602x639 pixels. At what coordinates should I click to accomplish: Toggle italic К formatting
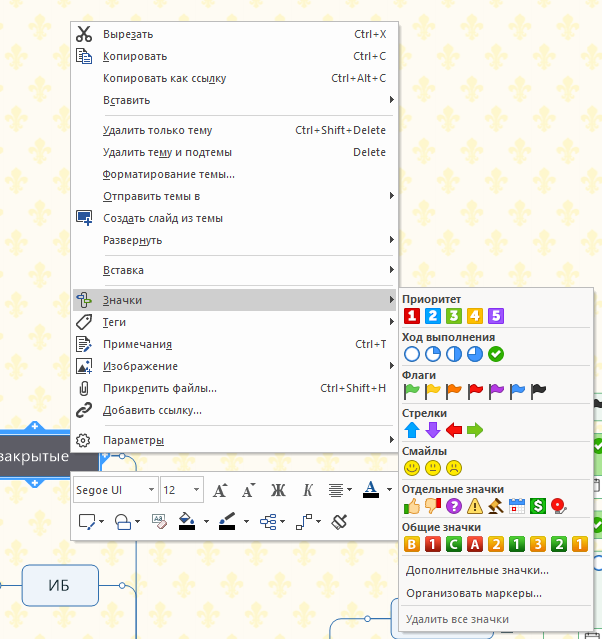[308, 490]
